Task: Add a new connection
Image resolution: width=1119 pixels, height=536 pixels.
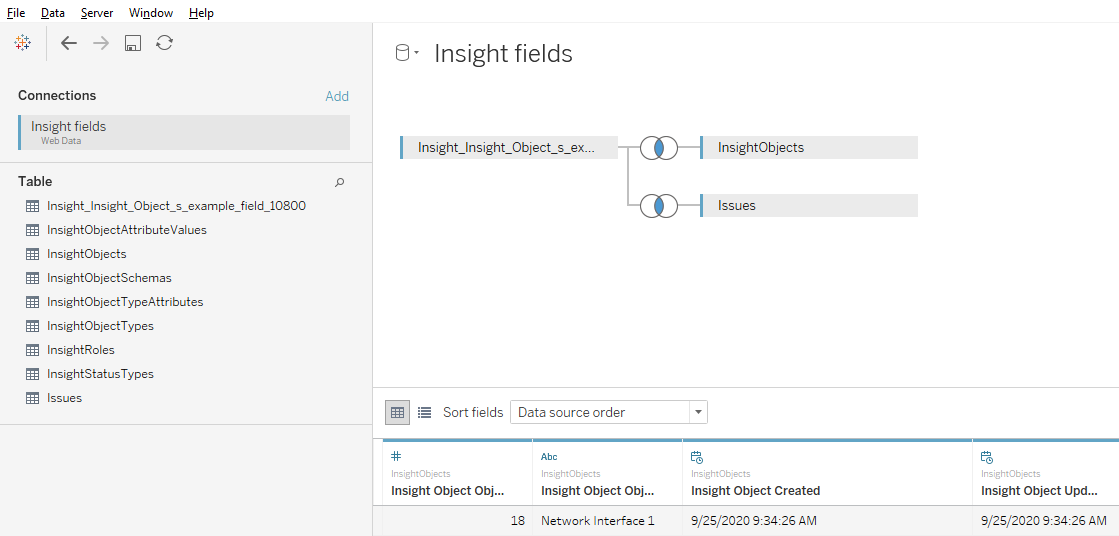Action: [337, 96]
